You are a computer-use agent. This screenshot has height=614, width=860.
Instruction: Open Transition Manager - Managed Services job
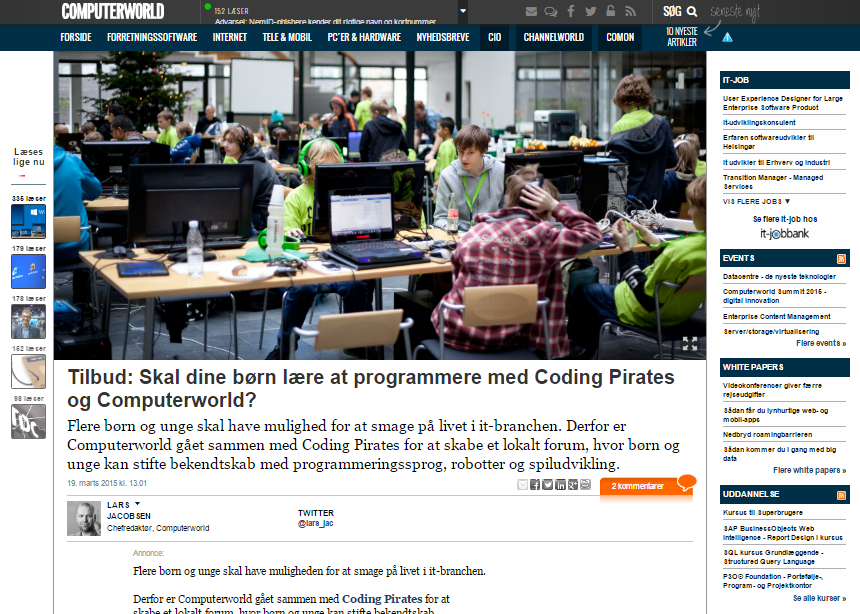tap(773, 182)
